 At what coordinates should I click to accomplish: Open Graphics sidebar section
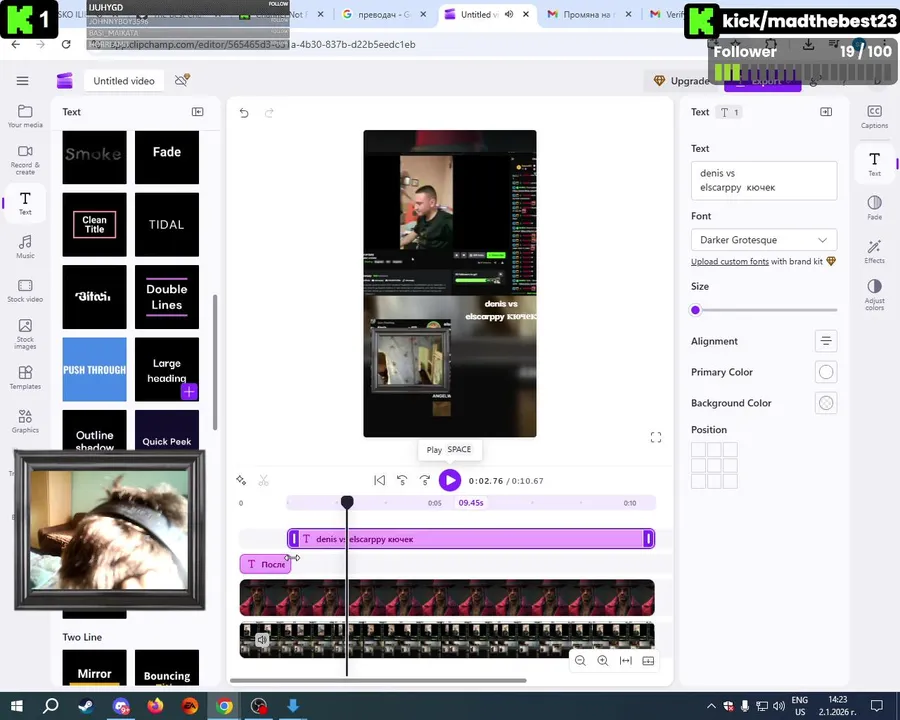coord(25,421)
